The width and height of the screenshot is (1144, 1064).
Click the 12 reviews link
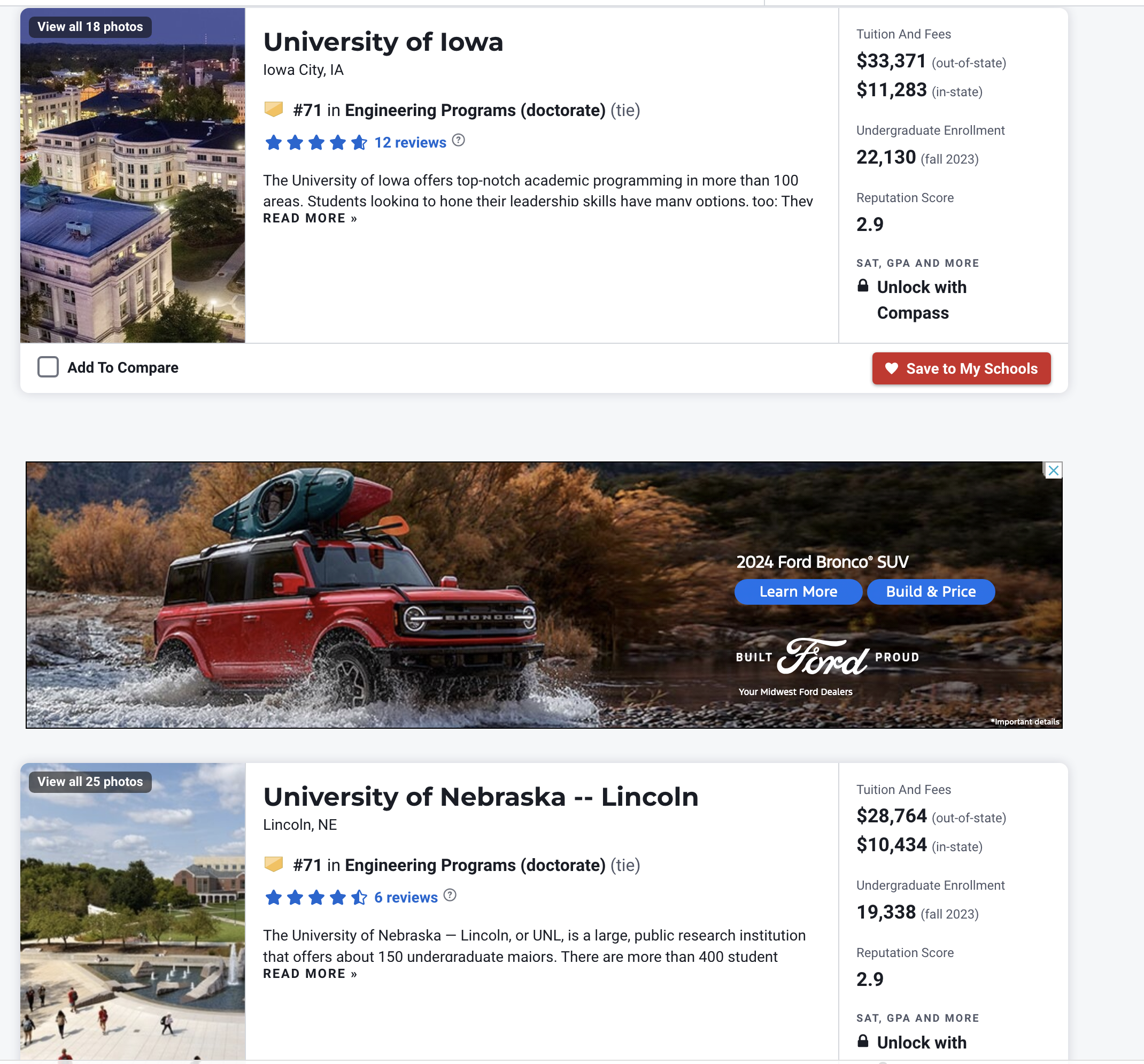pyautogui.click(x=411, y=143)
